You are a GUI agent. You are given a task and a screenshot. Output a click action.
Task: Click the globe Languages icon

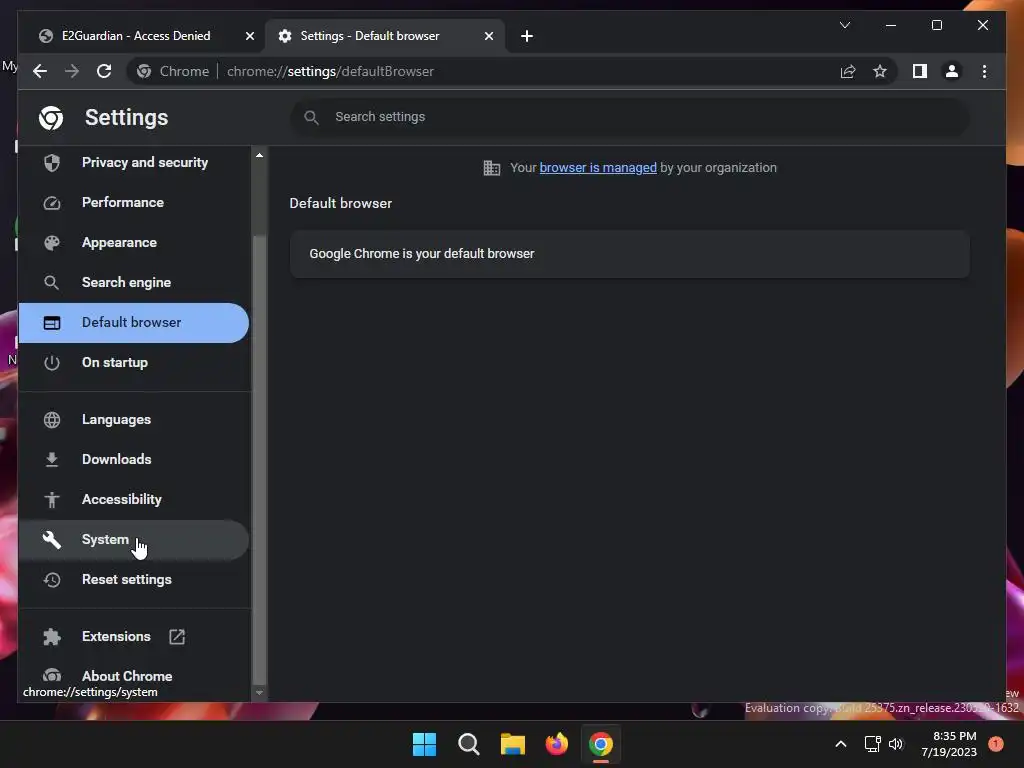click(52, 419)
